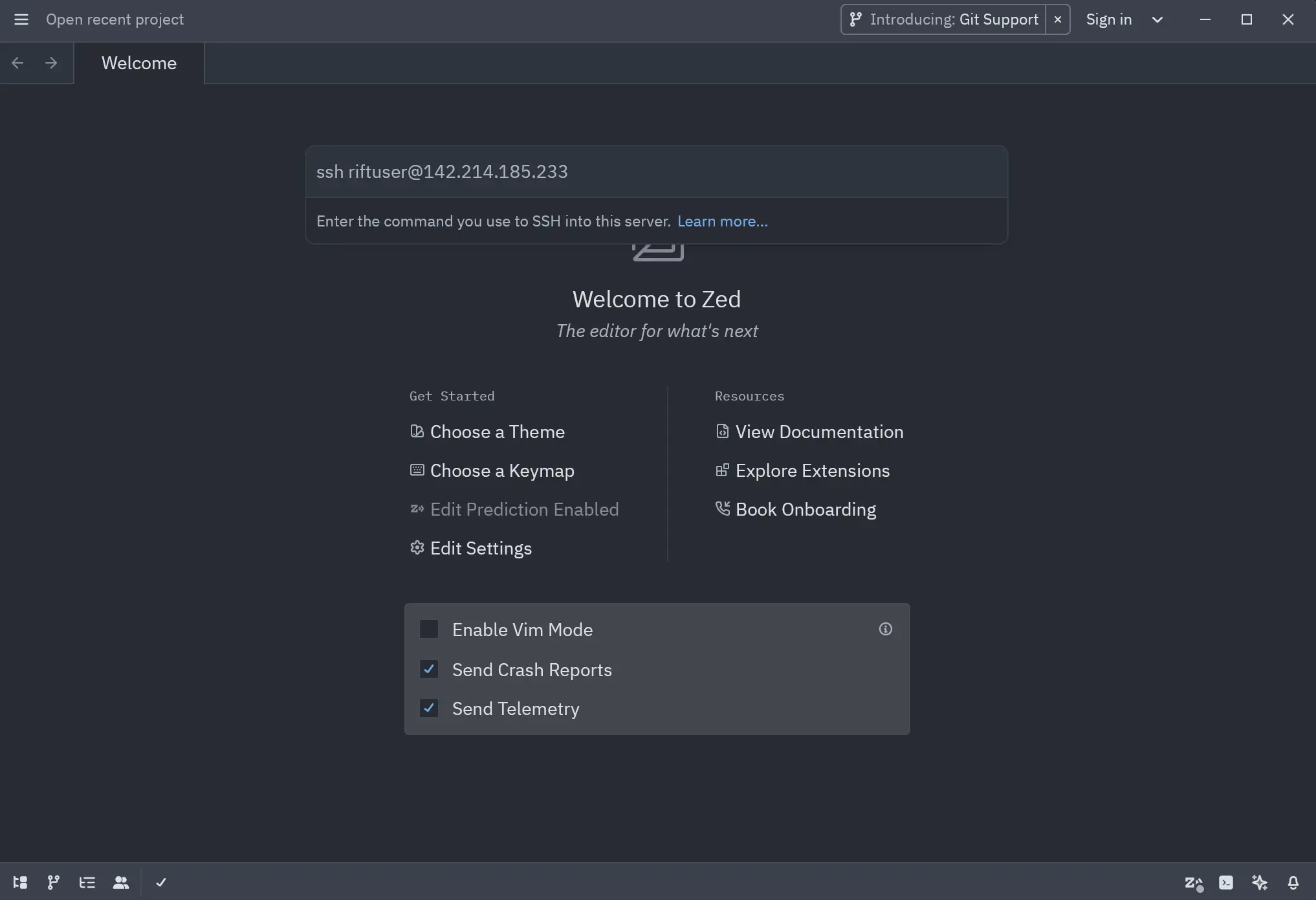Screen dimensions: 1316x900
Task: Toggle the terminal panel icon bottom right
Action: [x=1226, y=883]
